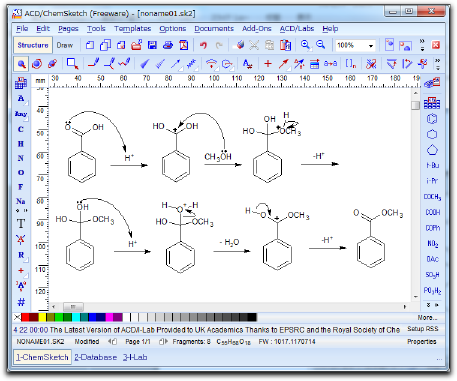The image size is (457, 381).
Task: Click the Print icon
Action: click(168, 45)
